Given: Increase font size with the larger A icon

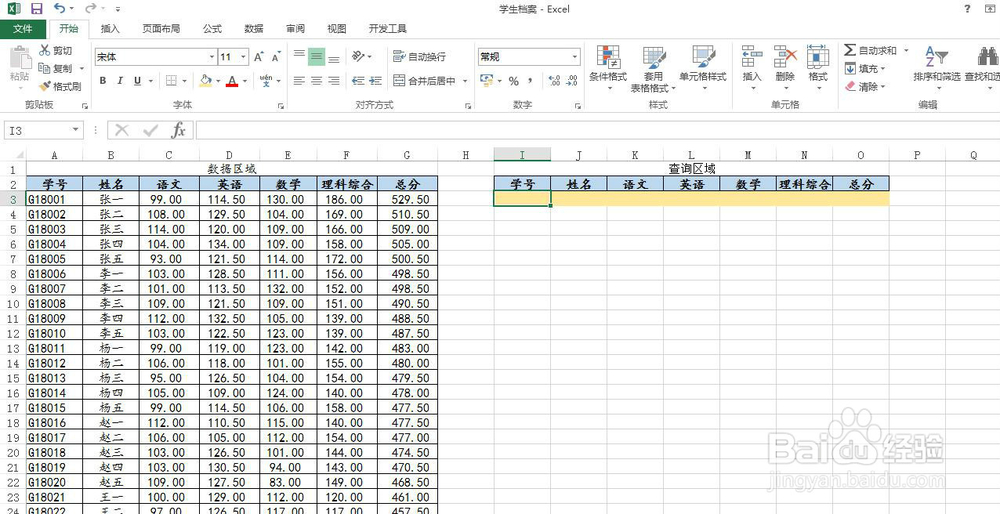Looking at the screenshot, I should (258, 57).
